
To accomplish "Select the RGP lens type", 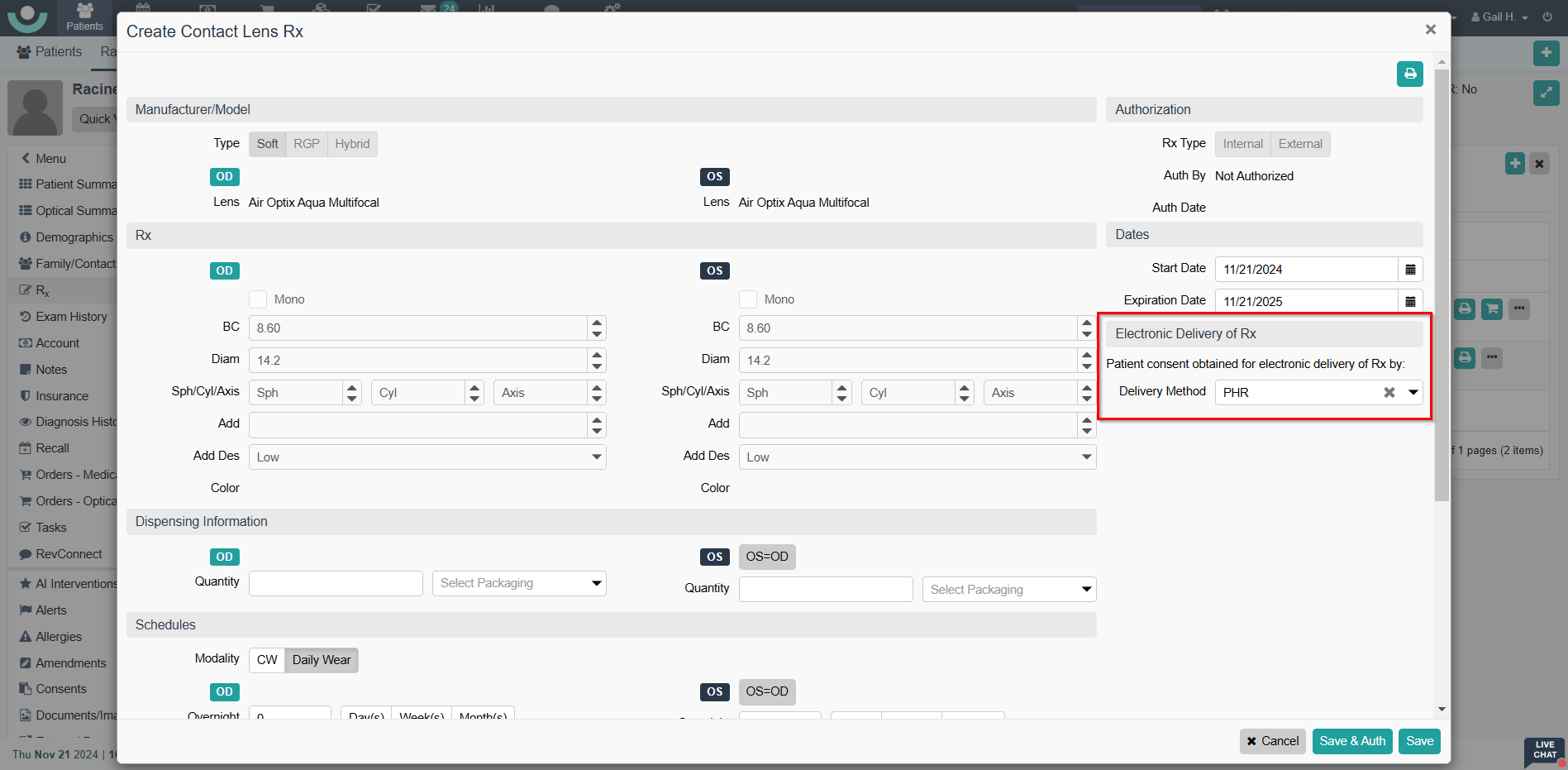I will [x=306, y=144].
